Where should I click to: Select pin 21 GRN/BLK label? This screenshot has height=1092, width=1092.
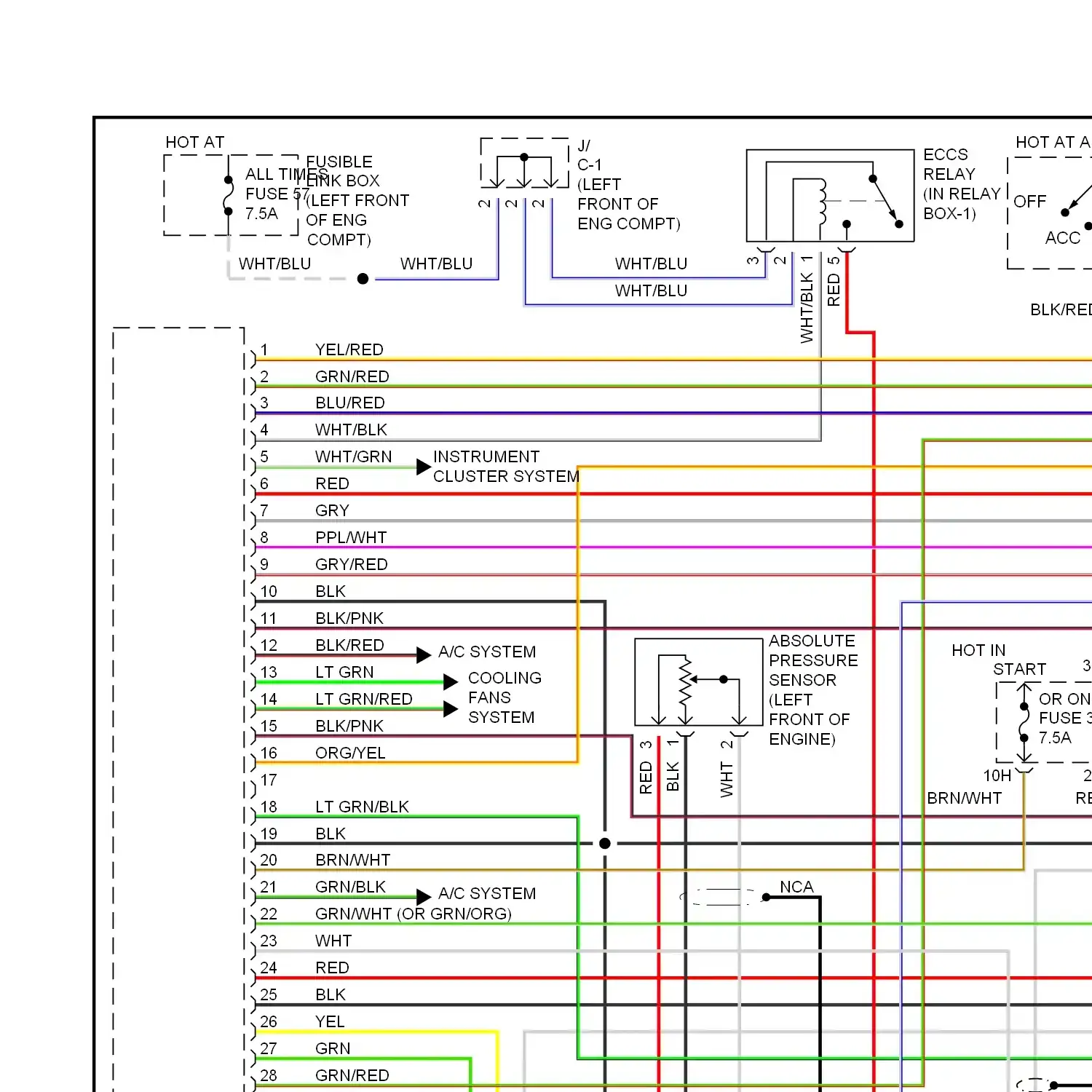350,887
